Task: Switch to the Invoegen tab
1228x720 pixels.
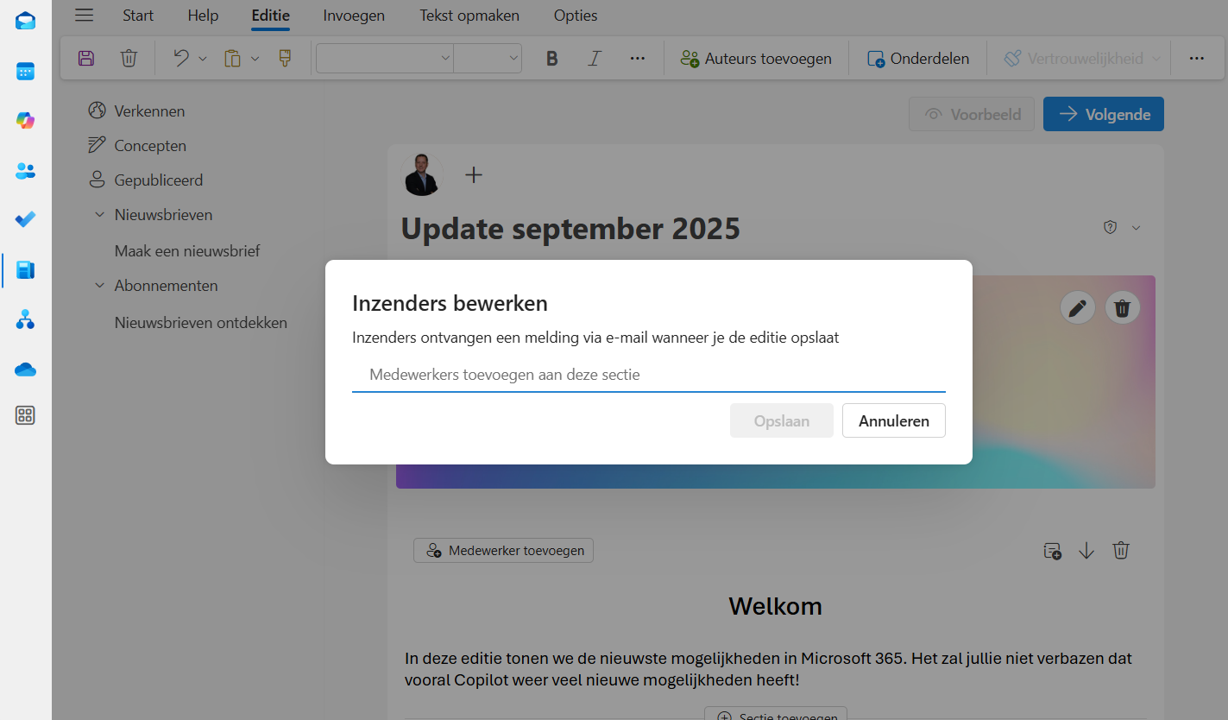Action: click(x=354, y=15)
